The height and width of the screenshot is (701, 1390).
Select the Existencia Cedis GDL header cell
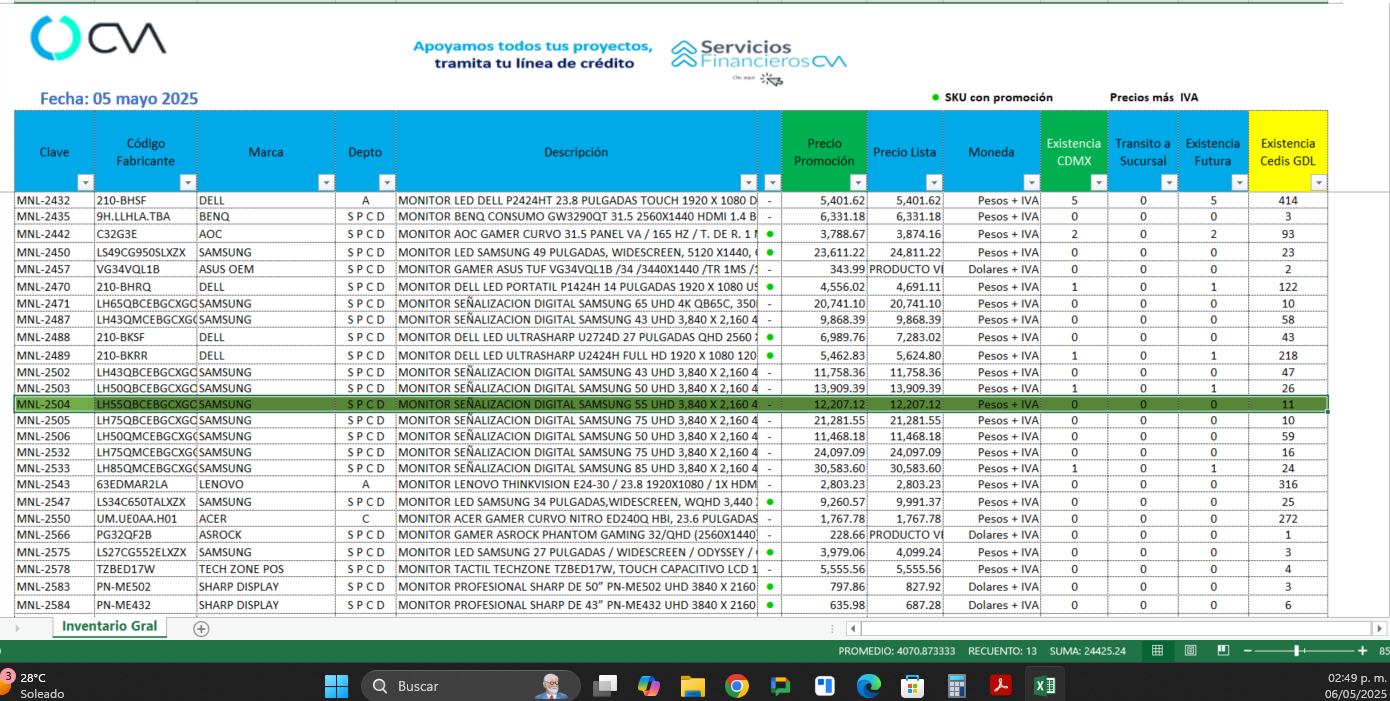click(x=1288, y=152)
